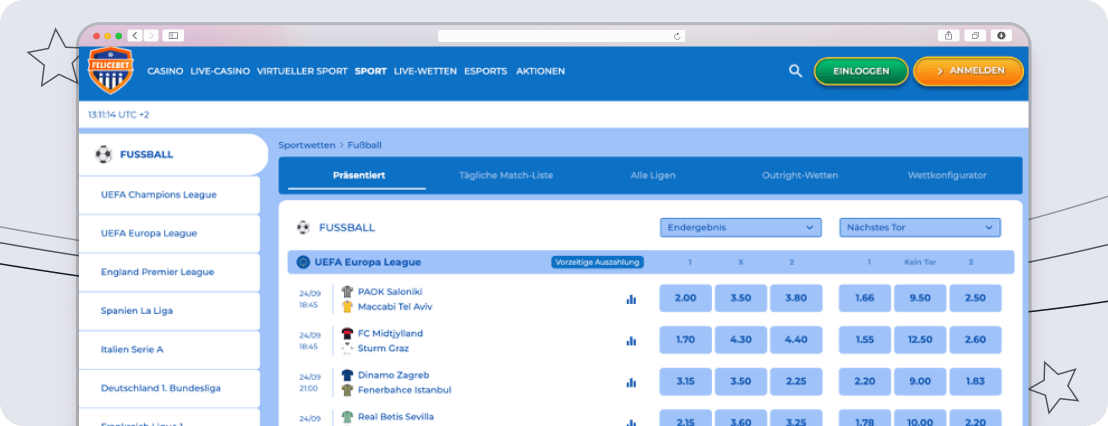
Task: Switch to the Outright-Wetten tab
Action: point(800,175)
